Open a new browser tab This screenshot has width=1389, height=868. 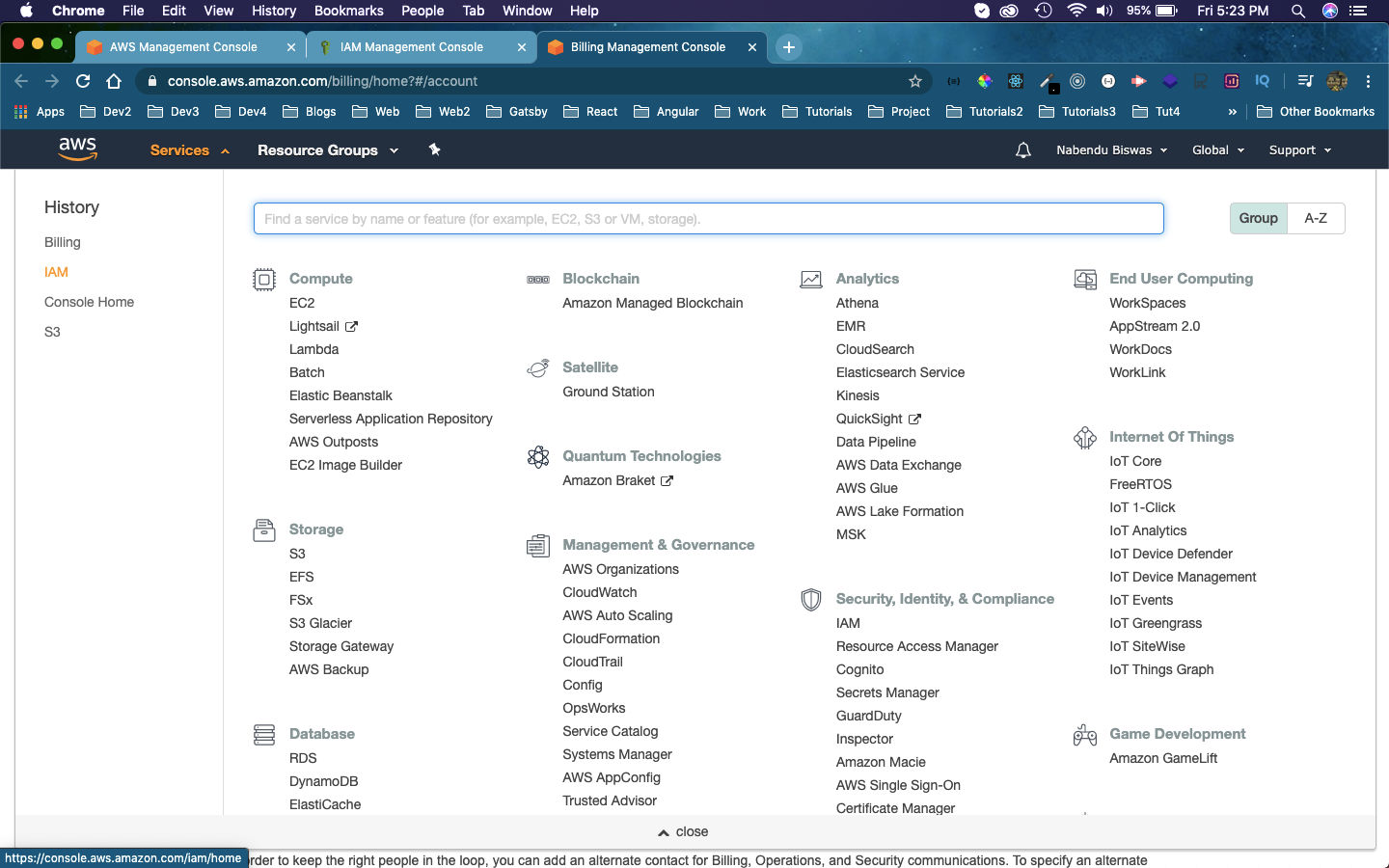(789, 47)
